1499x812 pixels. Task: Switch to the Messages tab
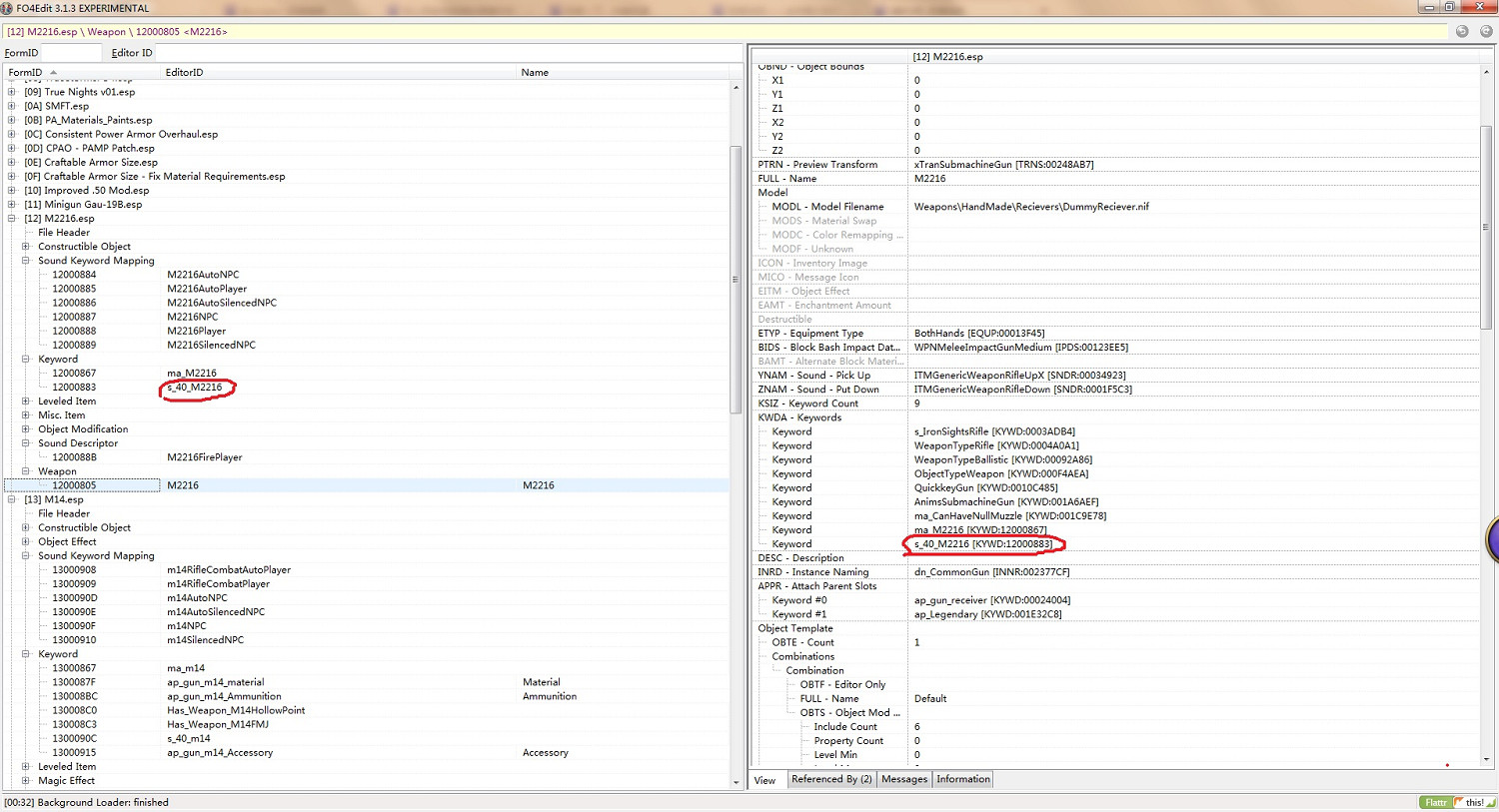pyautogui.click(x=904, y=779)
